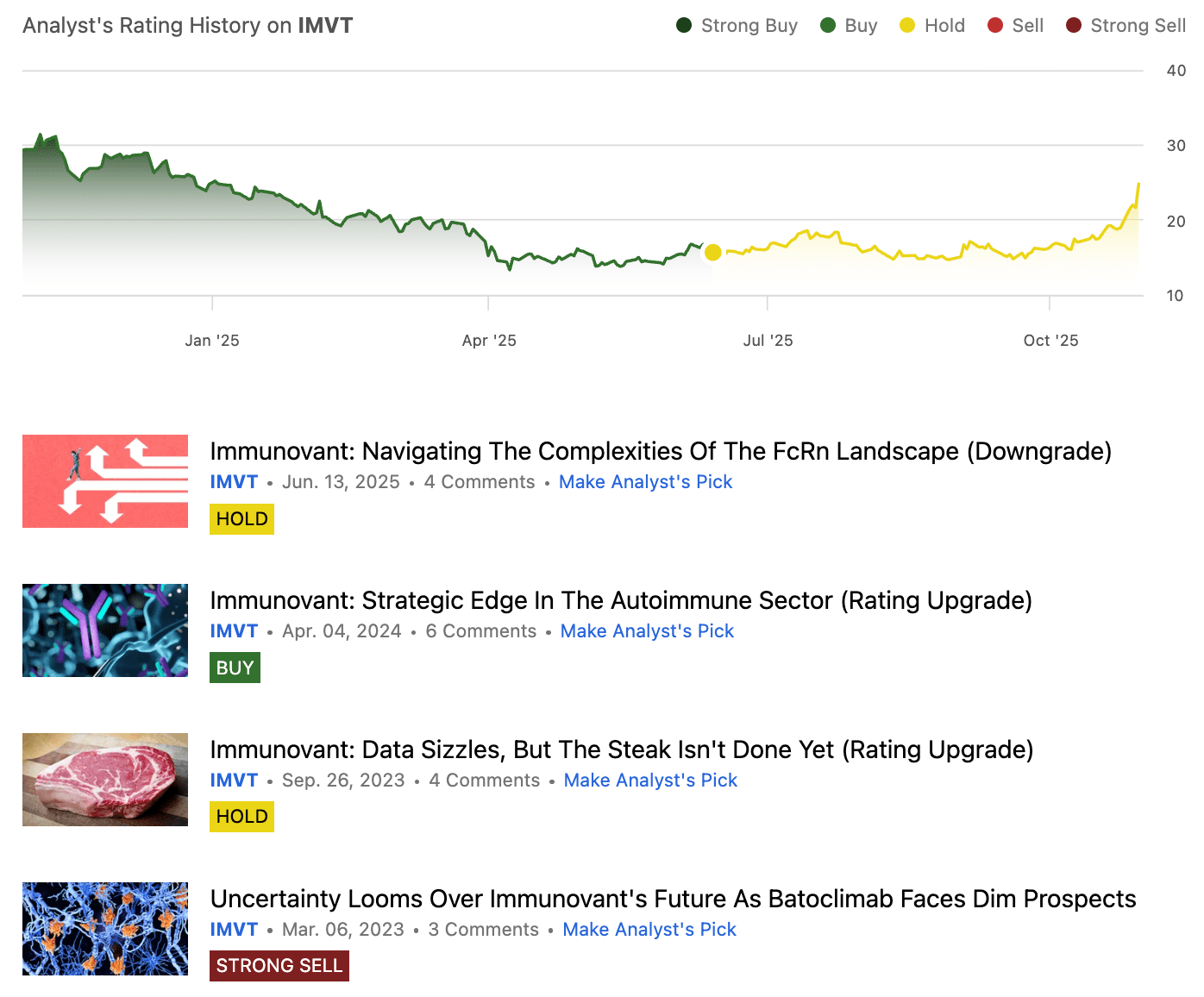Open the raw steak thumbnail image
Screen dimensions: 1204x997
point(105,780)
